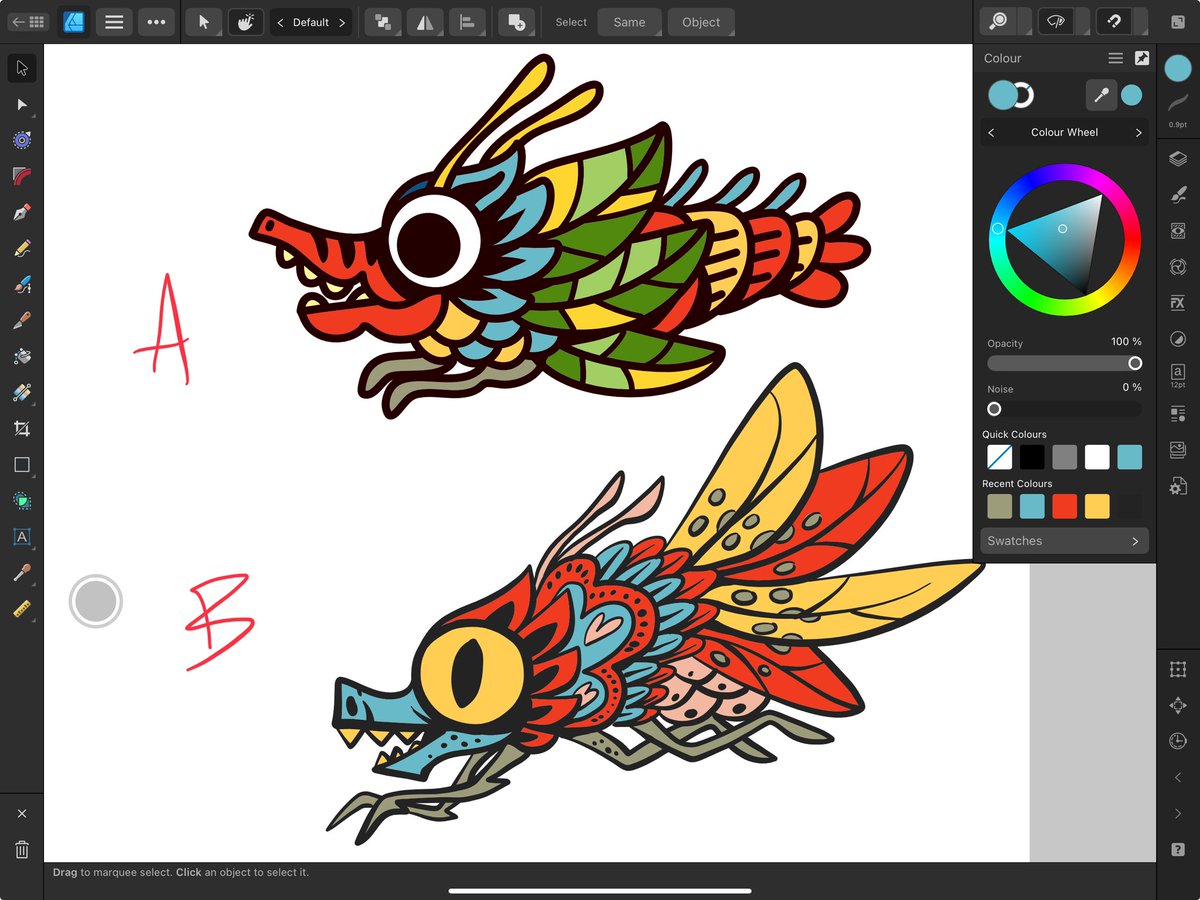Image resolution: width=1200 pixels, height=900 pixels.
Task: Open the Layers studio
Action: point(1178,158)
